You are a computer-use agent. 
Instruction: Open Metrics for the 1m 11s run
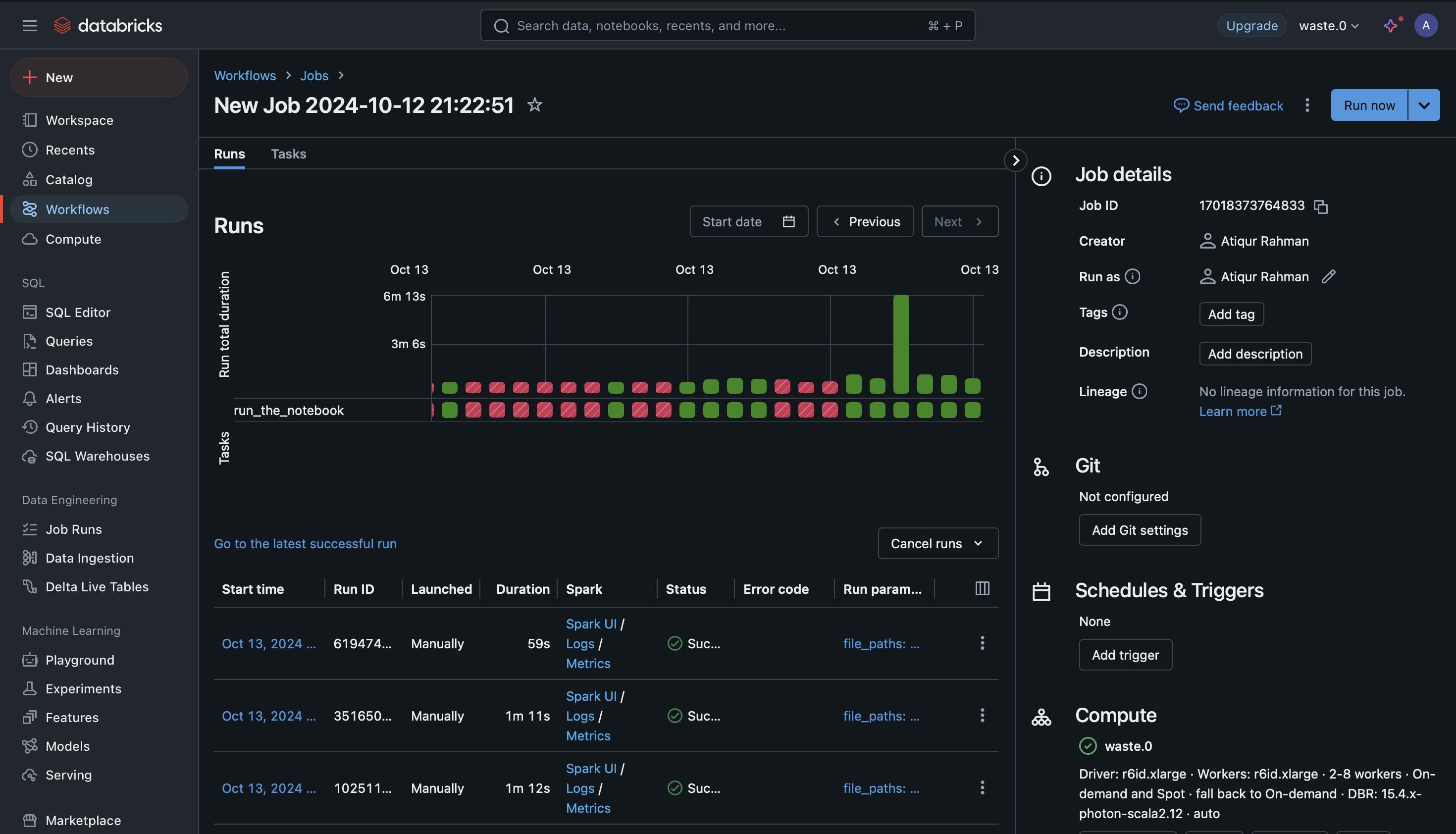tap(588, 735)
